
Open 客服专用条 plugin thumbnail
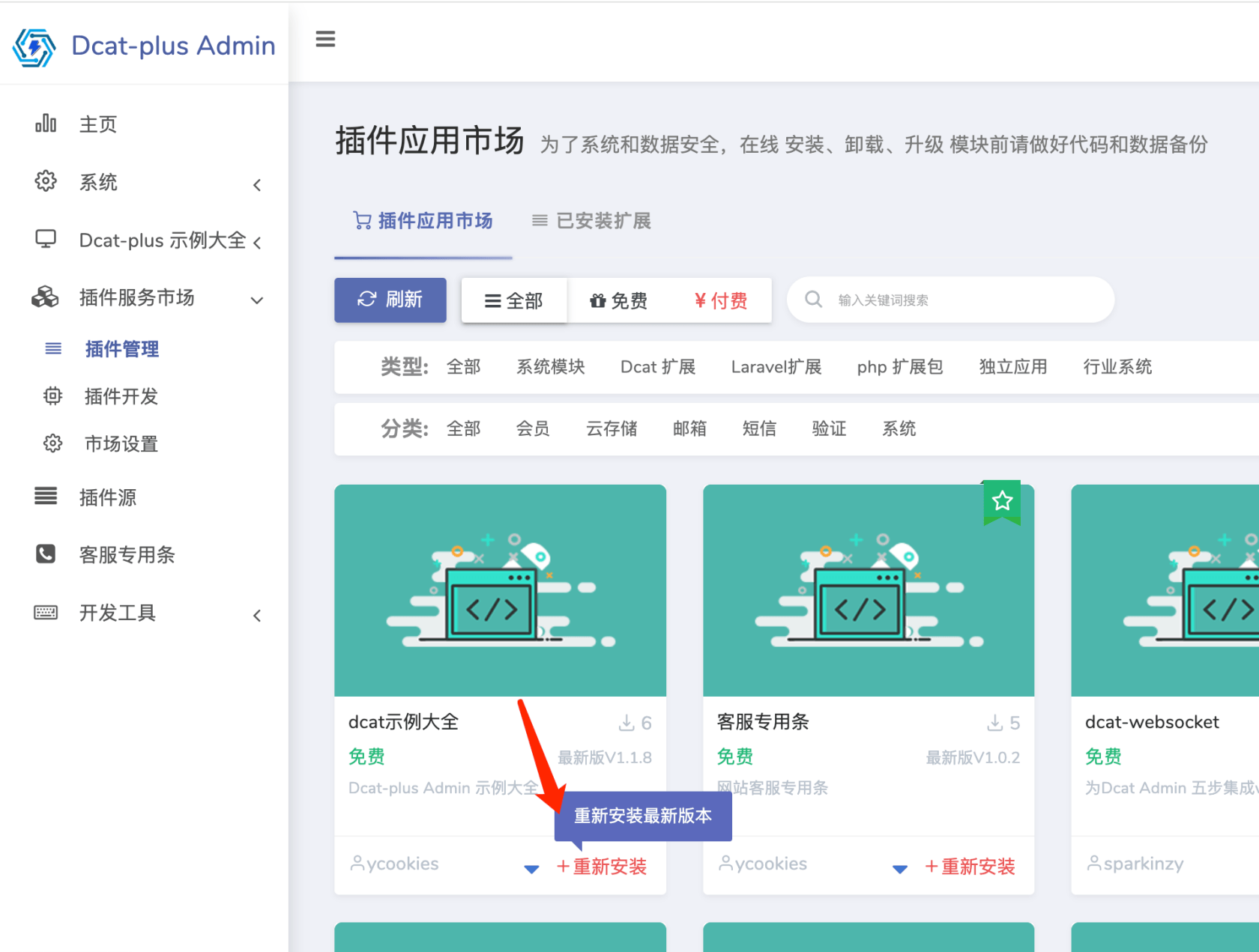[869, 590]
